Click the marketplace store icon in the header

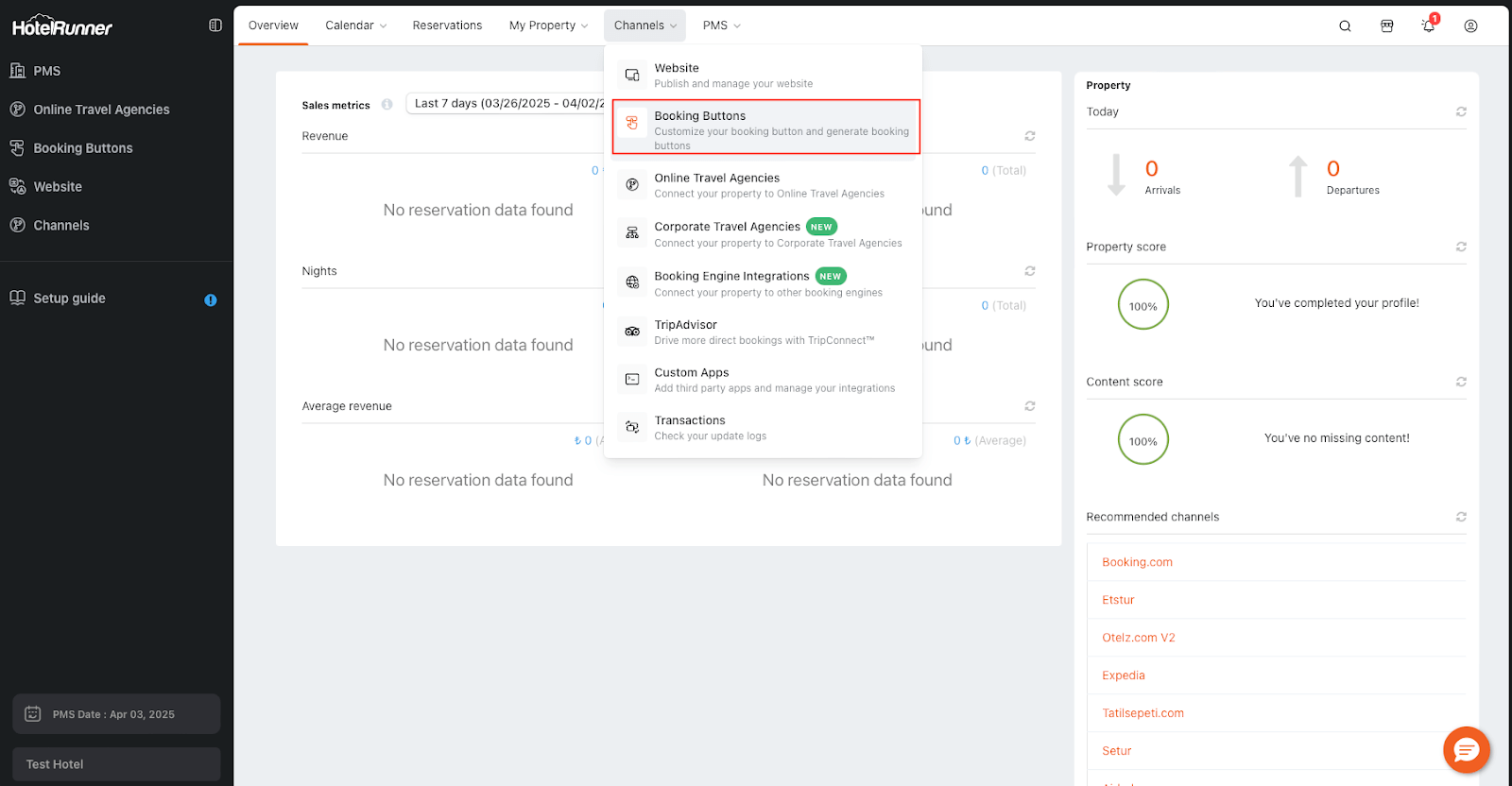[1386, 26]
